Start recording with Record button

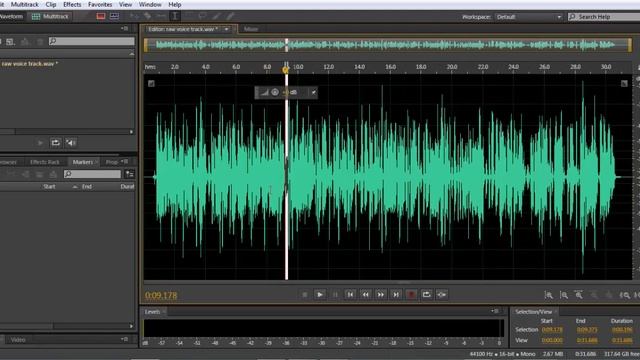pyautogui.click(x=411, y=294)
